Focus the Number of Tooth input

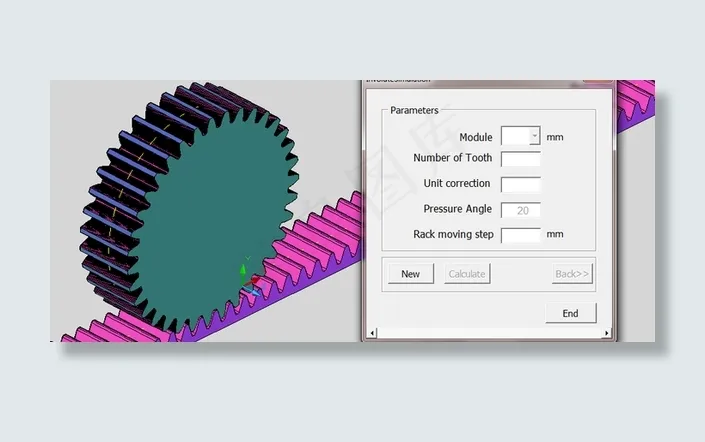click(520, 159)
